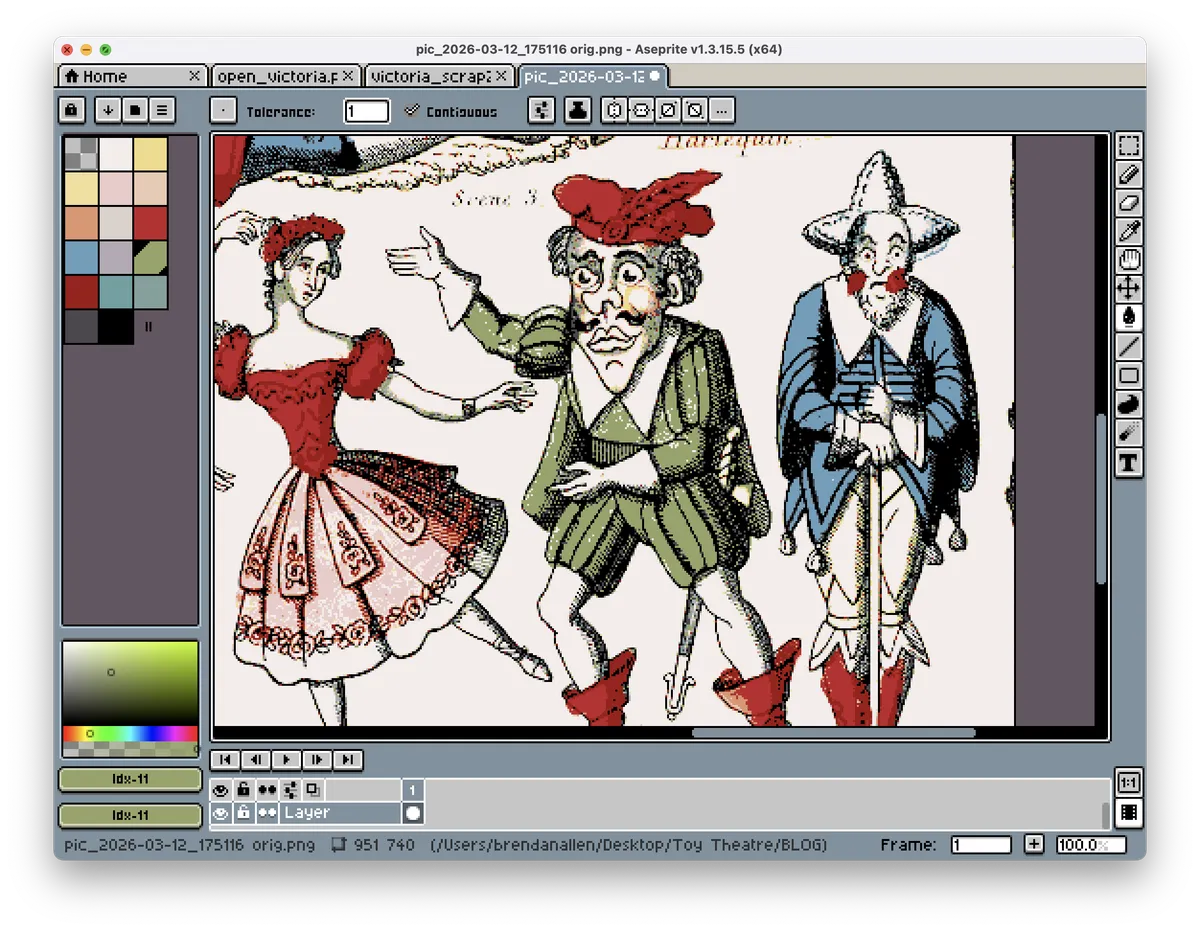Select the Rectangular Marquee tool
This screenshot has width=1200, height=931.
[x=1129, y=146]
